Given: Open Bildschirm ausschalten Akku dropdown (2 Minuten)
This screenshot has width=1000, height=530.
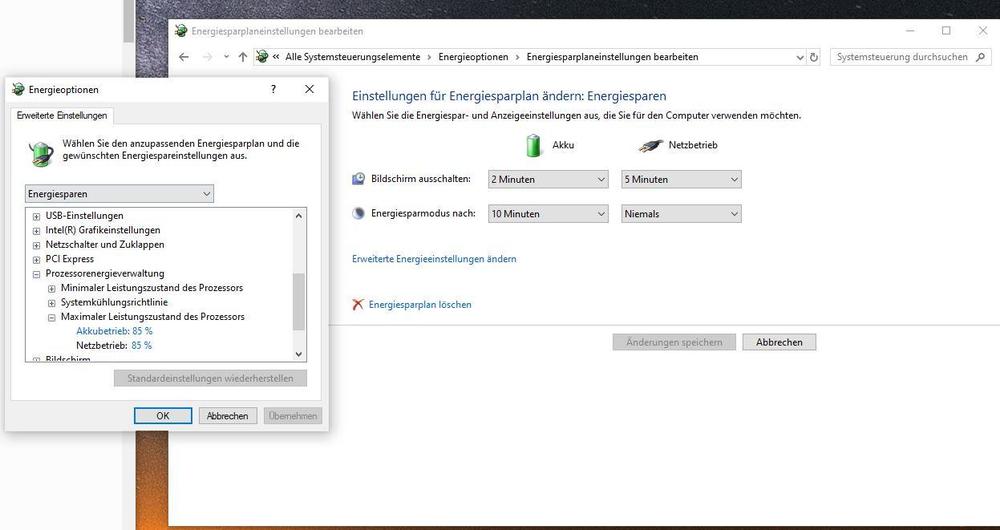Looking at the screenshot, I should (548, 179).
